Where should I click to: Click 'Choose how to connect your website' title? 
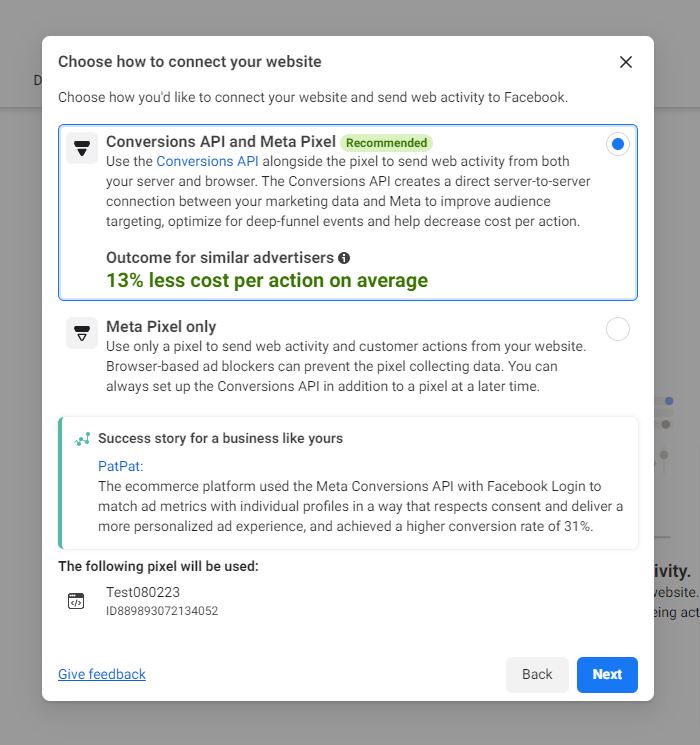[190, 62]
